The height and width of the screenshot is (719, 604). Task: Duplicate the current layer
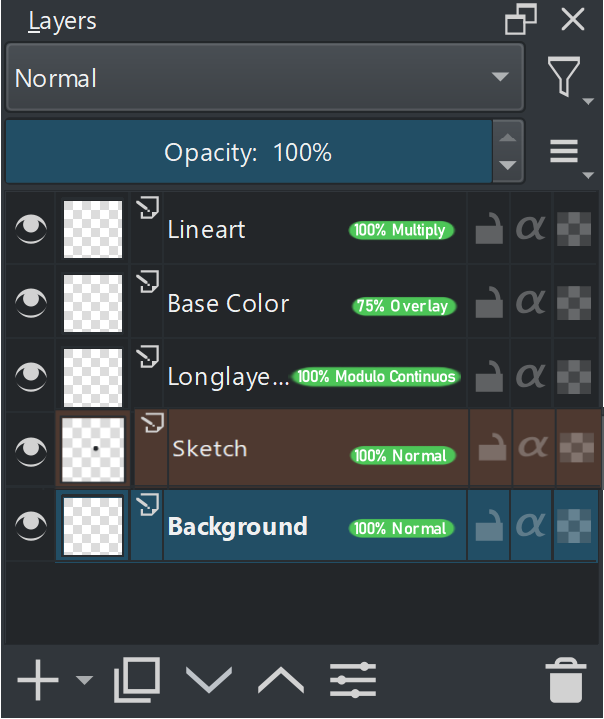coord(137,681)
